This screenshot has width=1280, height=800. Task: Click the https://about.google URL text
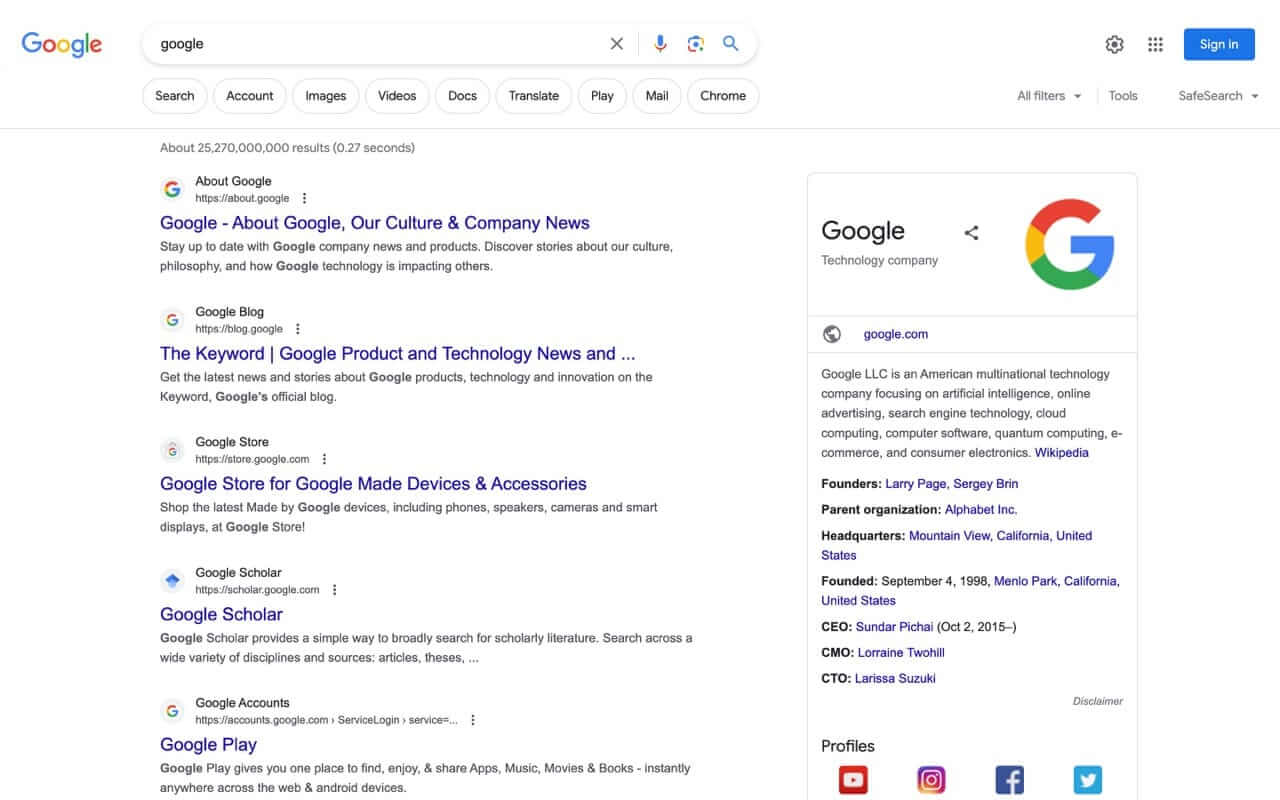point(242,199)
